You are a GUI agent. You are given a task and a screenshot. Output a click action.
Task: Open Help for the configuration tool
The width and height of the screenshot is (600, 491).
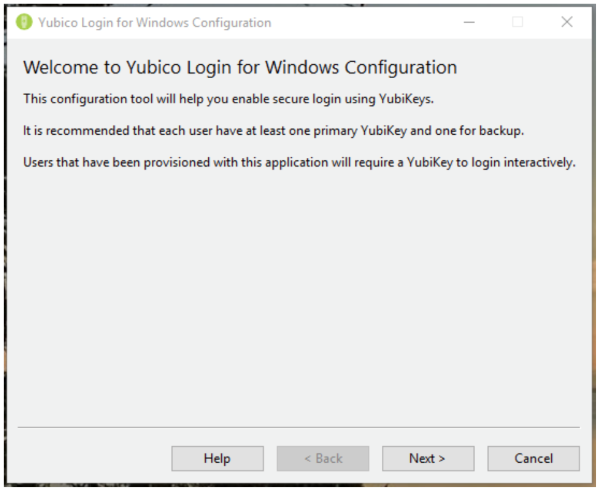(x=217, y=458)
